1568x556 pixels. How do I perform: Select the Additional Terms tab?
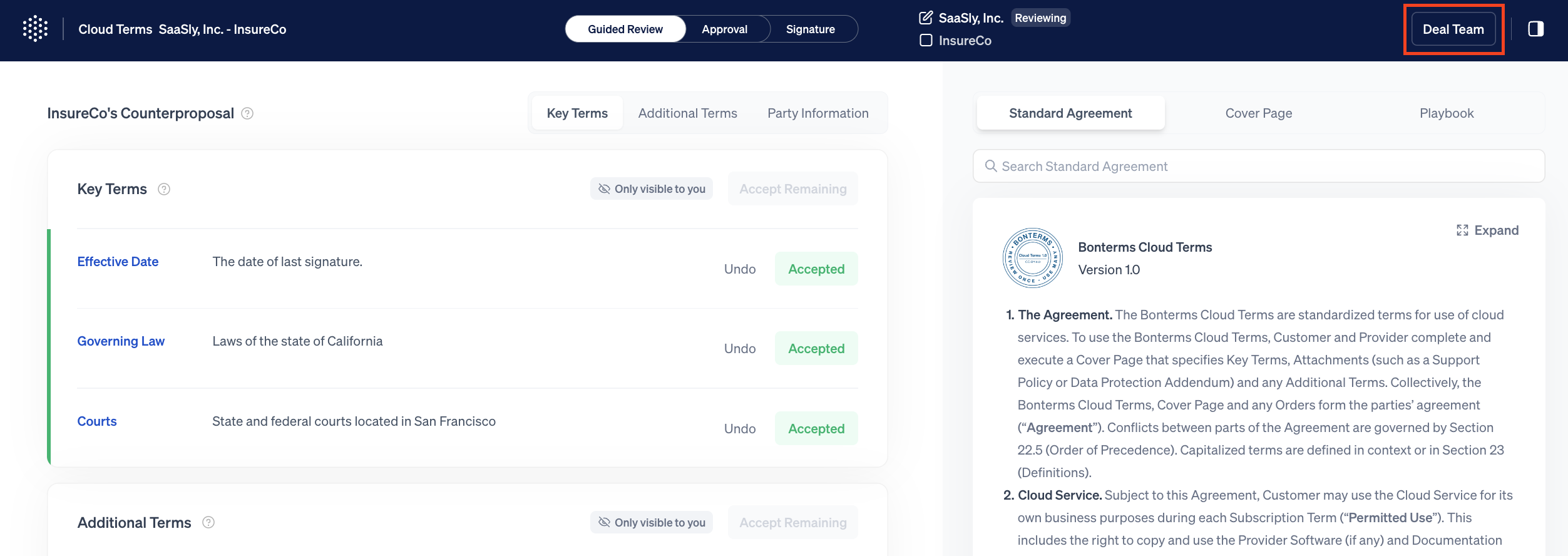coord(687,113)
